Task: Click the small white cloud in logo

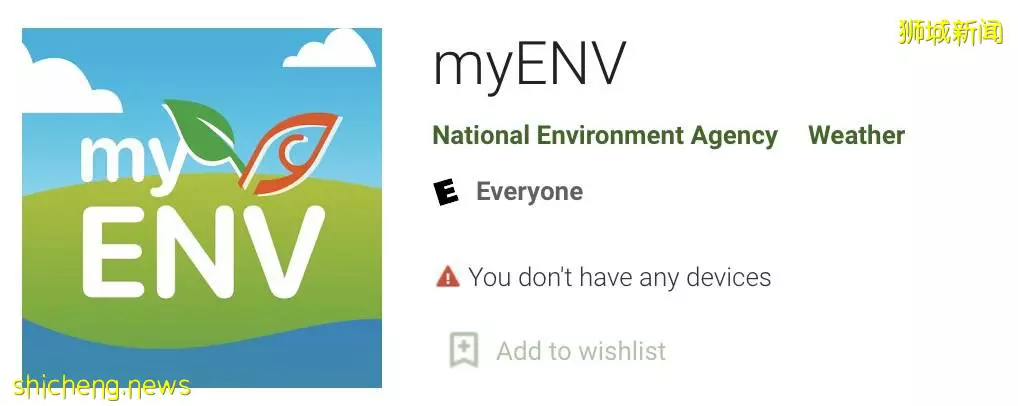Action: tap(329, 50)
